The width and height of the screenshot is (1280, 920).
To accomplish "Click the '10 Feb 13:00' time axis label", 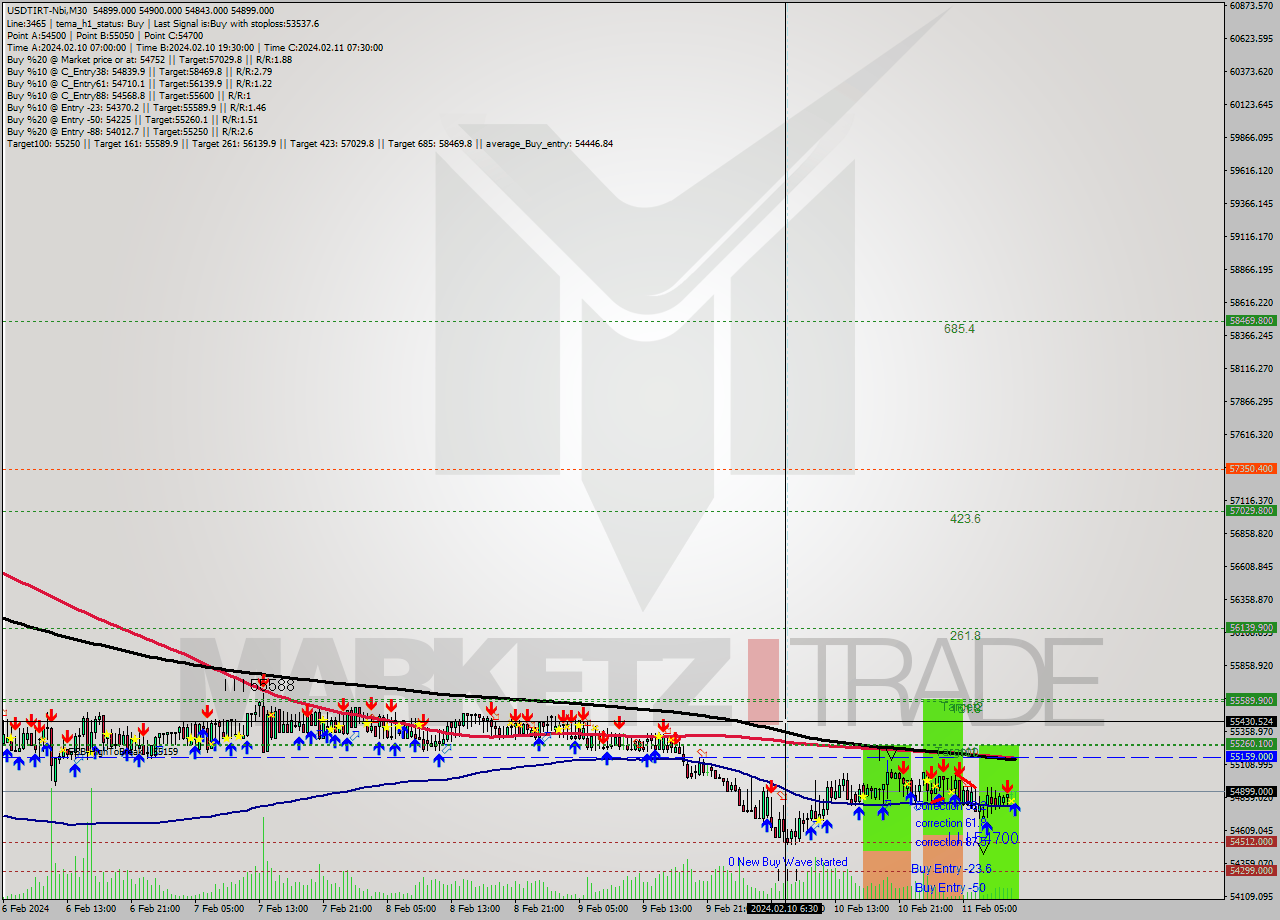I will (862, 909).
